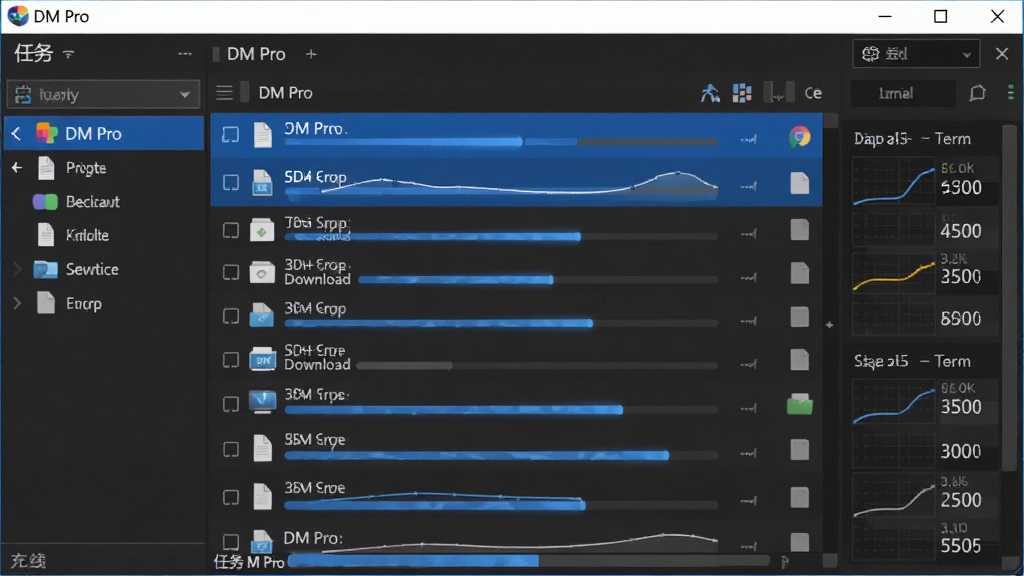The width and height of the screenshot is (1024, 576).
Task: Click the chart toolbar icon near Ce
Action: pos(778,93)
